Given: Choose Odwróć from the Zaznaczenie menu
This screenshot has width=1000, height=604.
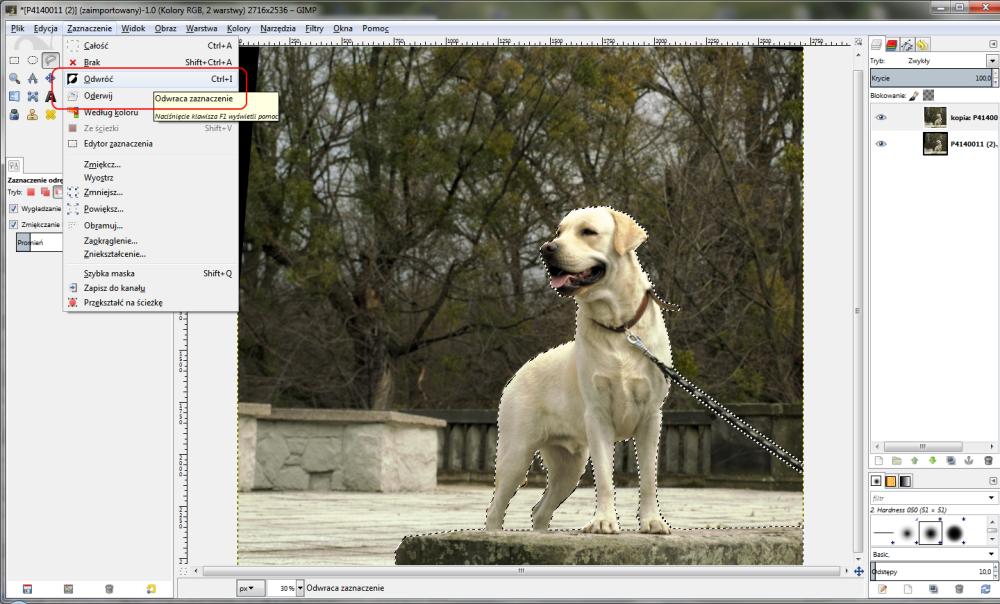Looking at the screenshot, I should (x=98, y=78).
